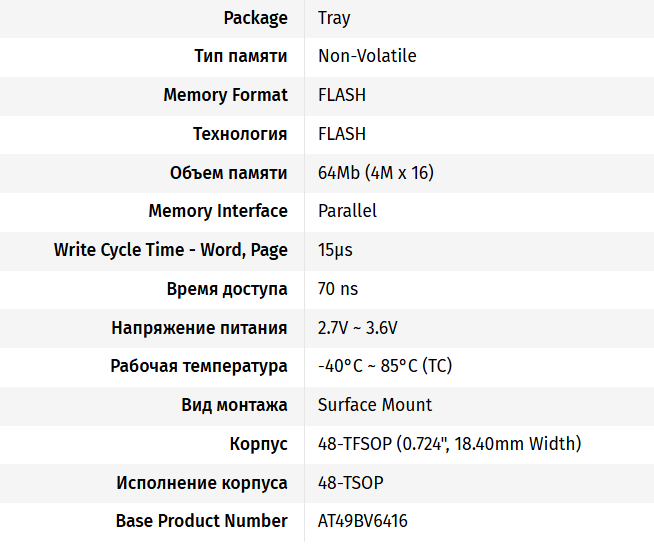Select the "AT49BV6416" base product number

pyautogui.click(x=363, y=521)
